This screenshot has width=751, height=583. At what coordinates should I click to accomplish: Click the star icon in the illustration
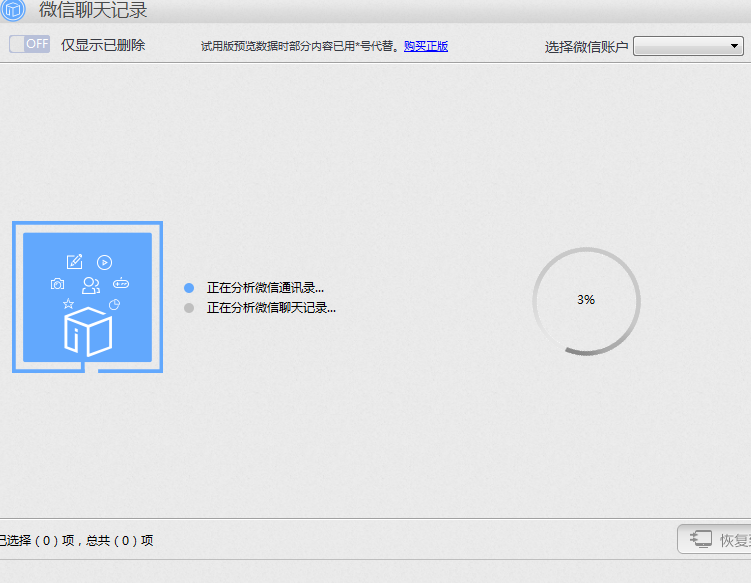pyautogui.click(x=68, y=303)
